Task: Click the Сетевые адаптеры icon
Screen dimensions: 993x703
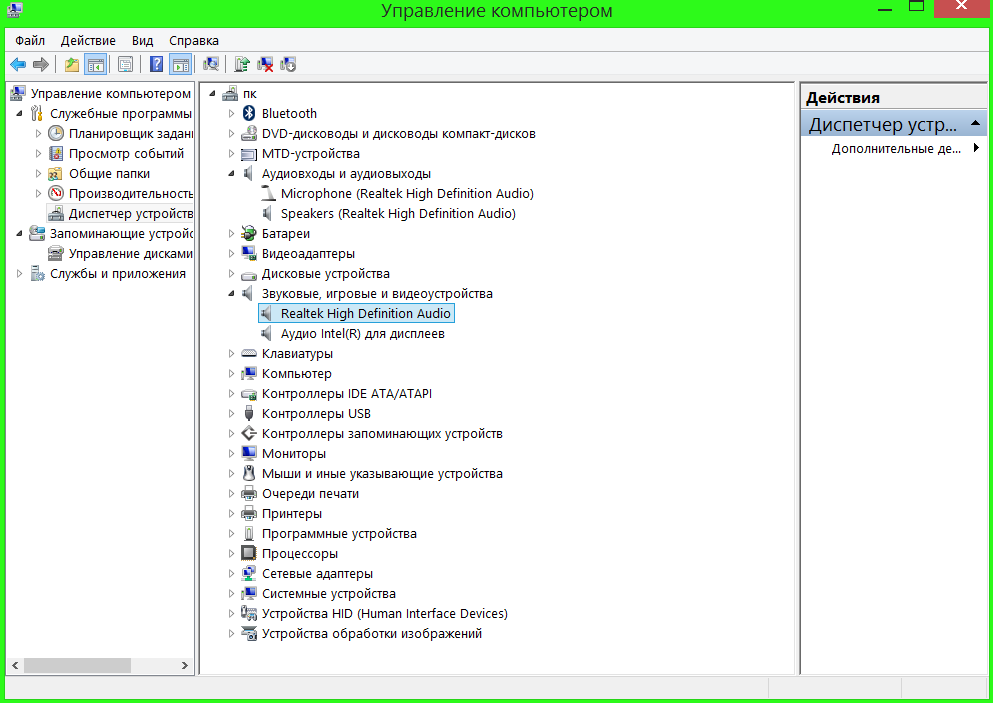Action: [249, 574]
